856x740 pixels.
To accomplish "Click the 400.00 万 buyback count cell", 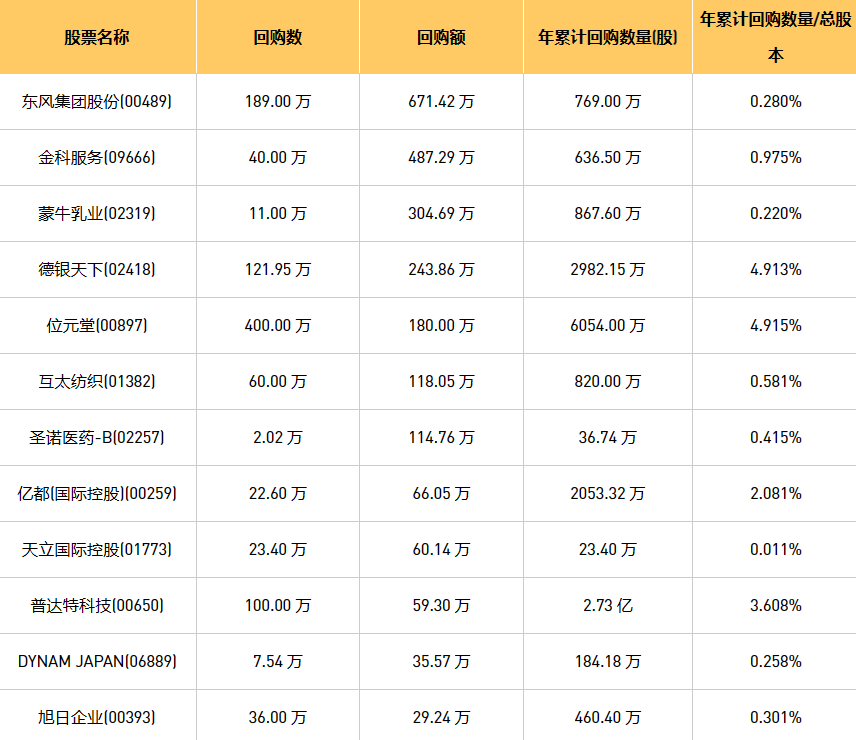I will (x=277, y=326).
